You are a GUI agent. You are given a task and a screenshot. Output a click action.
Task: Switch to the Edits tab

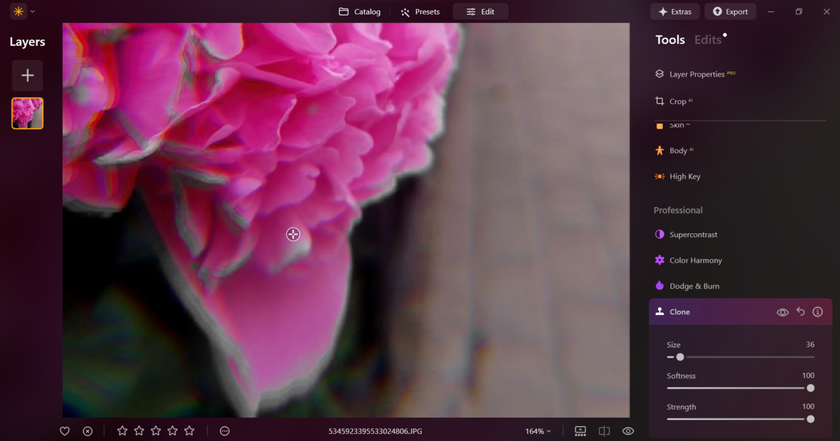pyautogui.click(x=707, y=40)
